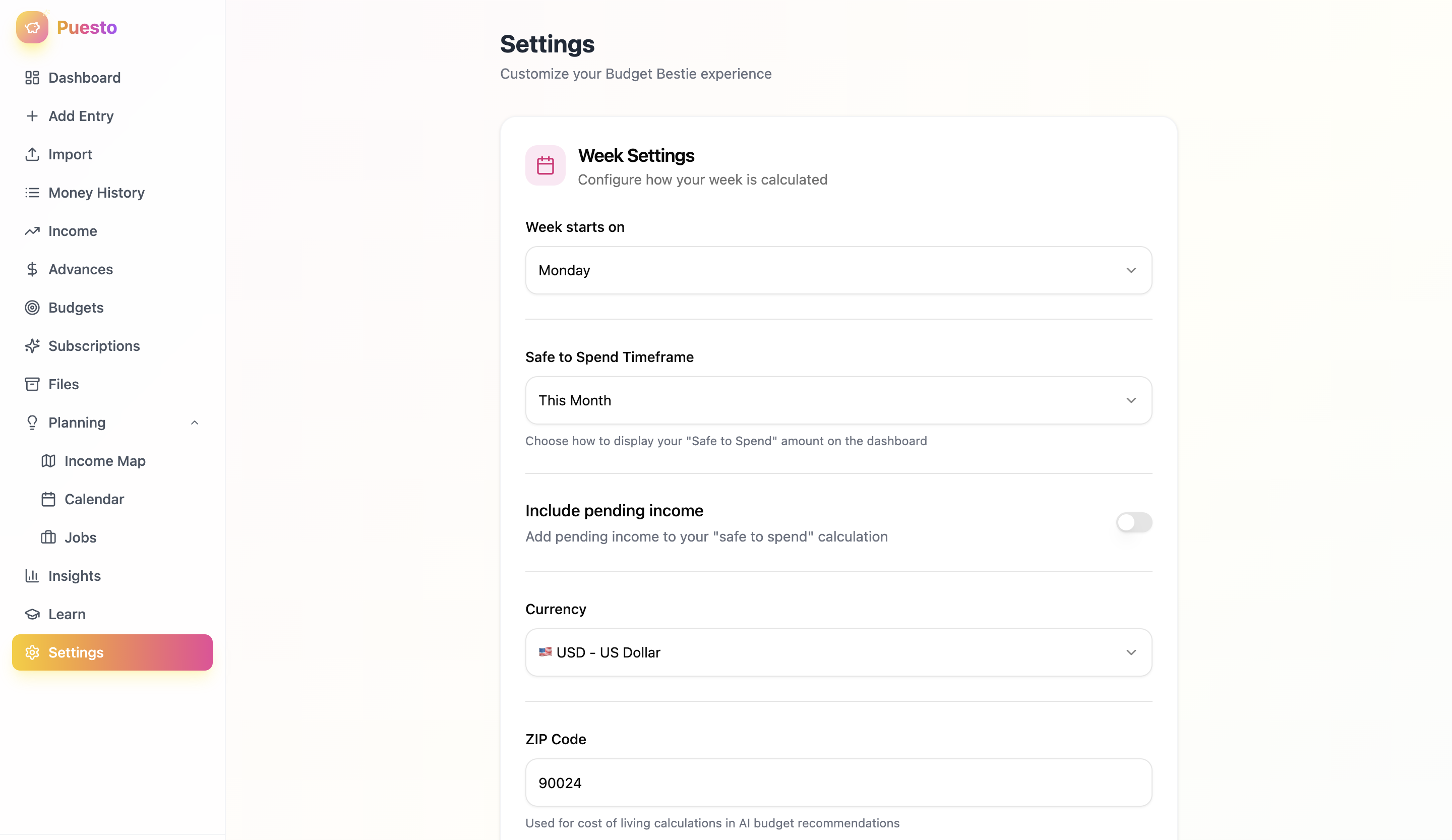Click the Subscriptions sparkle icon
This screenshot has height=840, width=1452.
point(32,346)
